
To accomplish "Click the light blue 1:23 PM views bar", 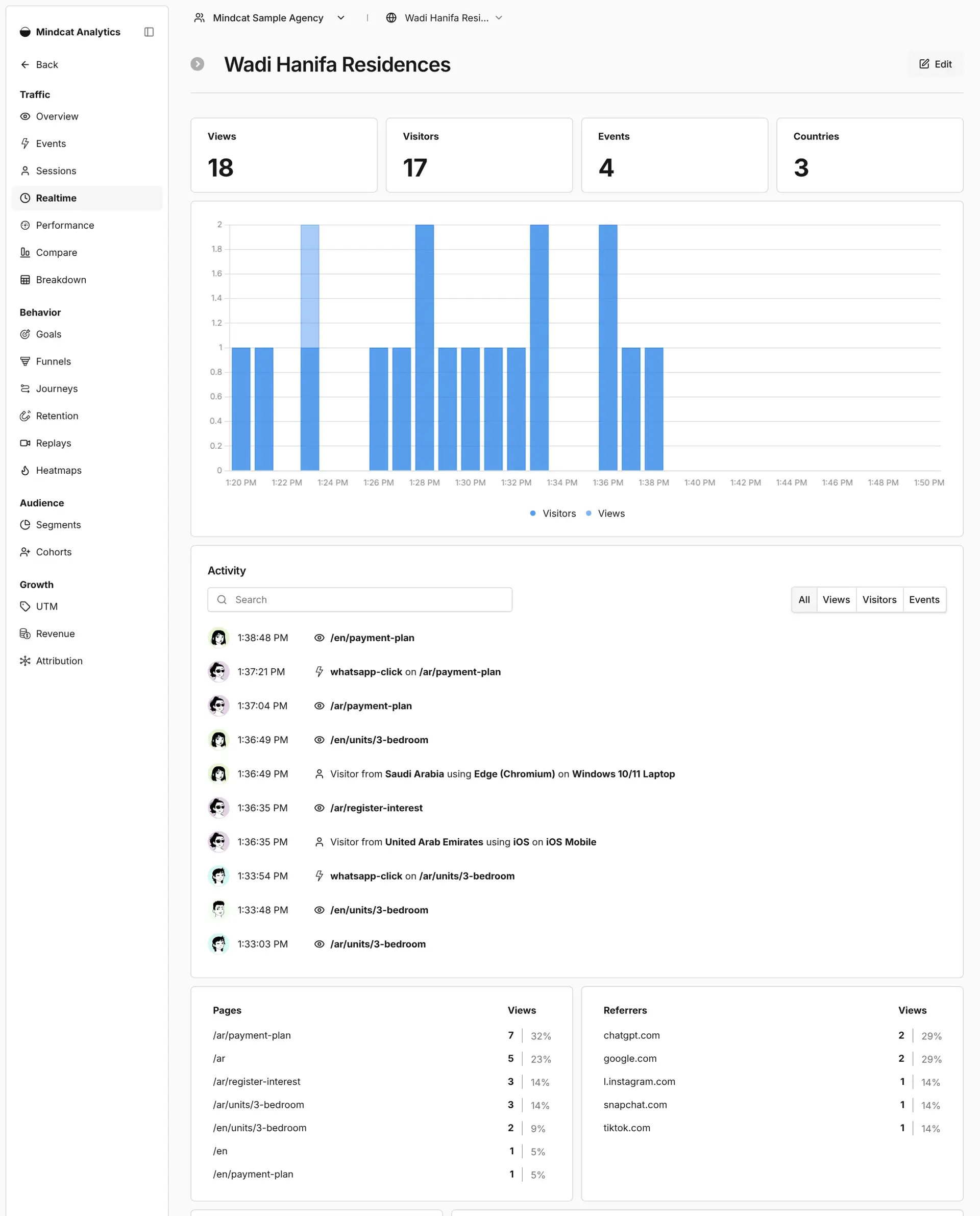I will [x=309, y=286].
